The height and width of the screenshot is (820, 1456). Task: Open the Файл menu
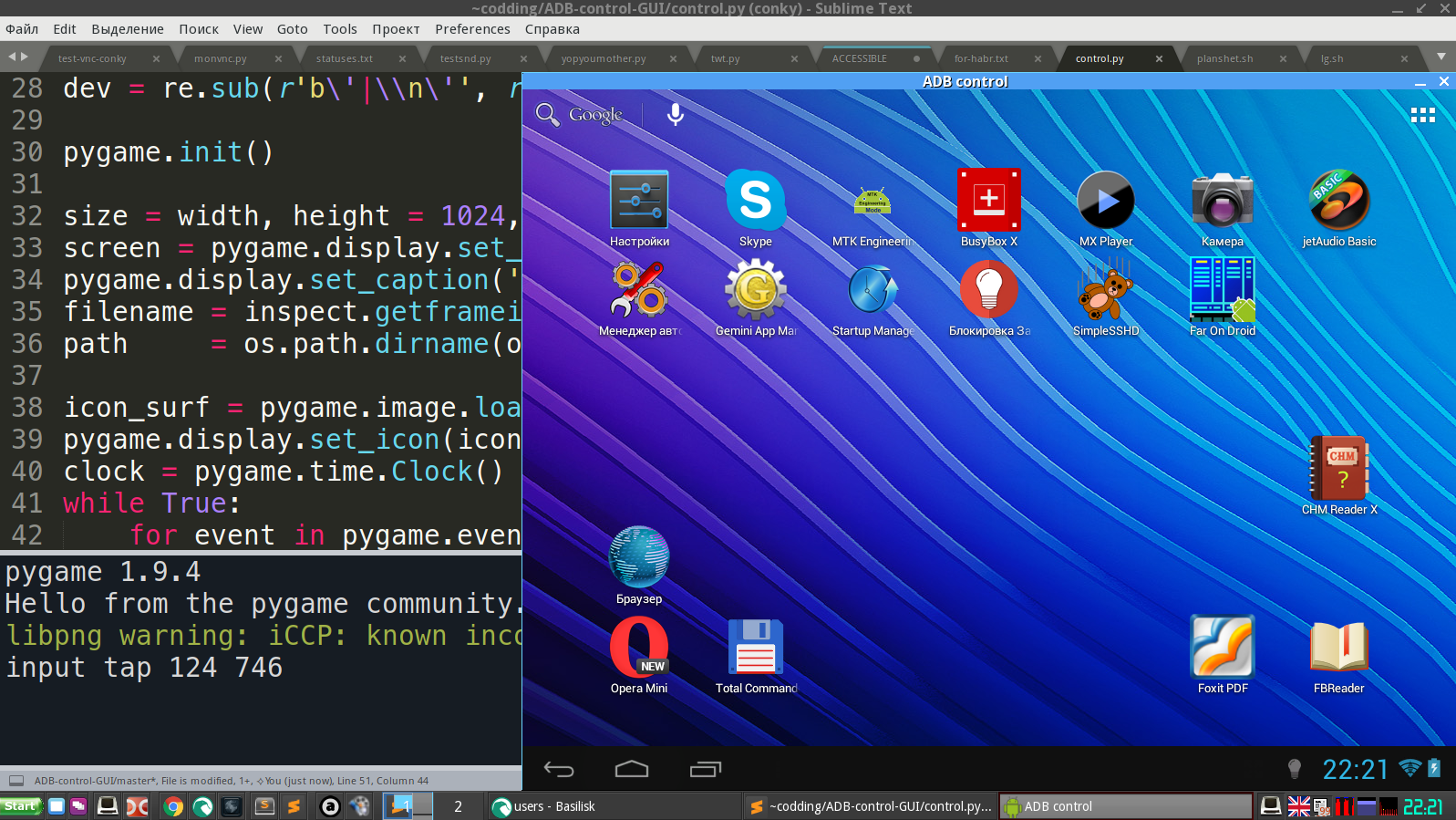pos(22,29)
